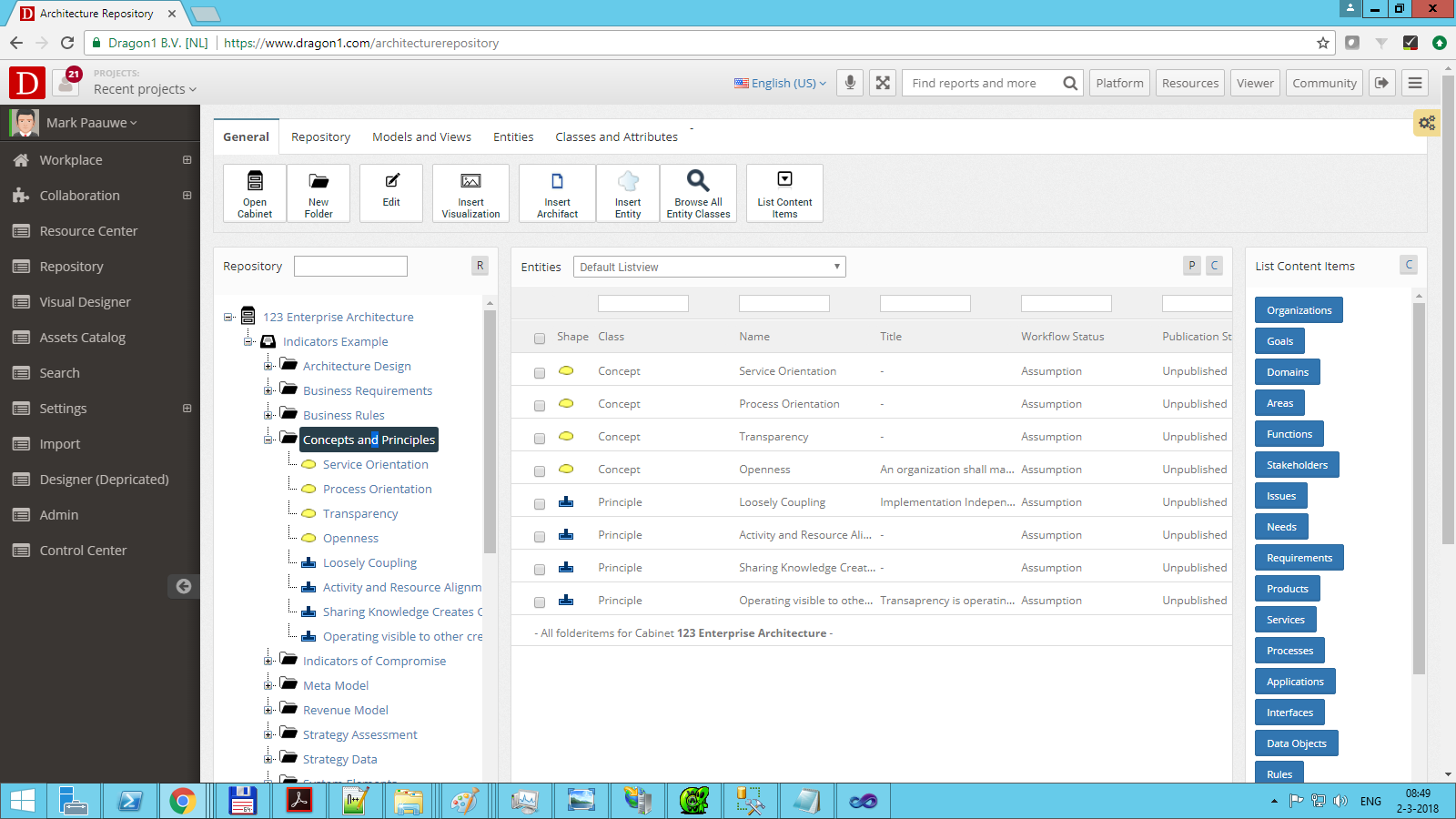This screenshot has width=1456, height=819.
Task: Browse All Entity Classes
Action: point(698,193)
